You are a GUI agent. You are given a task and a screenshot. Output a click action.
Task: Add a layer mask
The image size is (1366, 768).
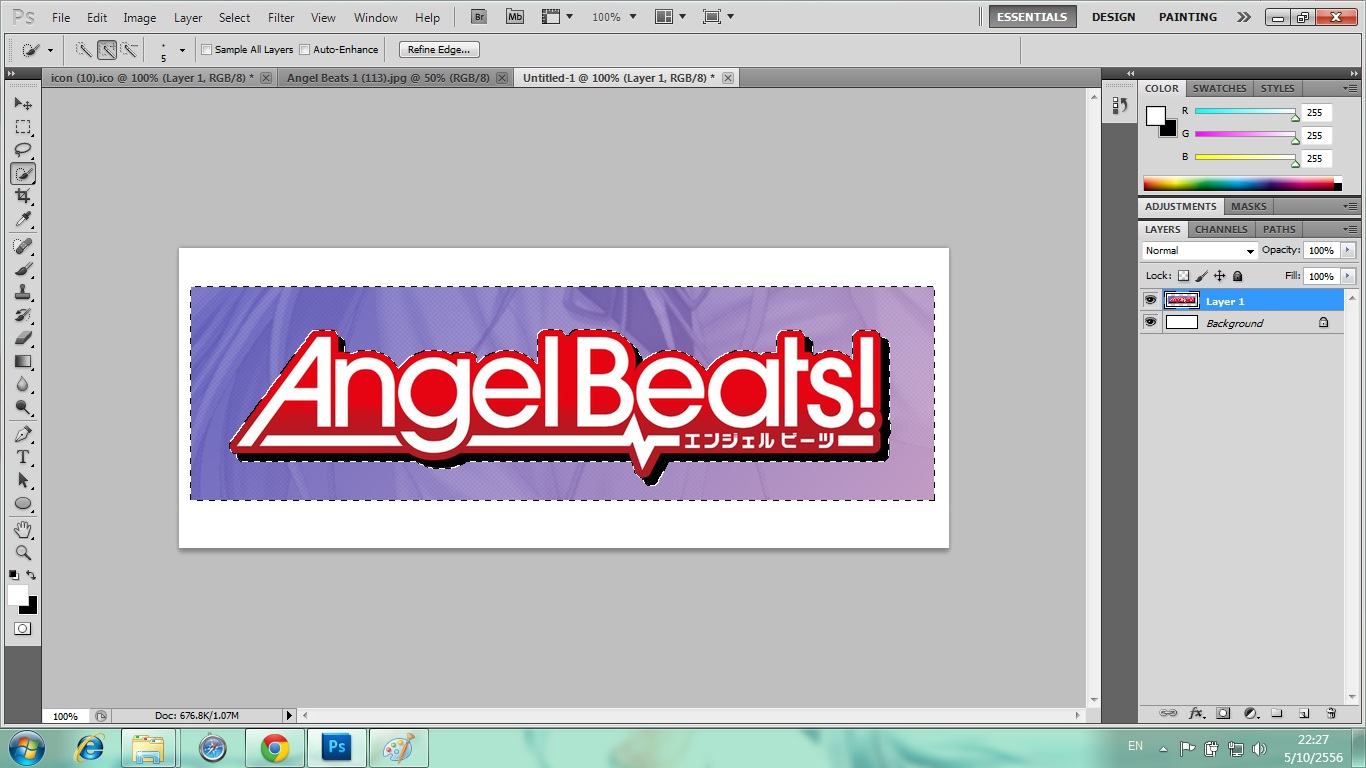click(1223, 713)
